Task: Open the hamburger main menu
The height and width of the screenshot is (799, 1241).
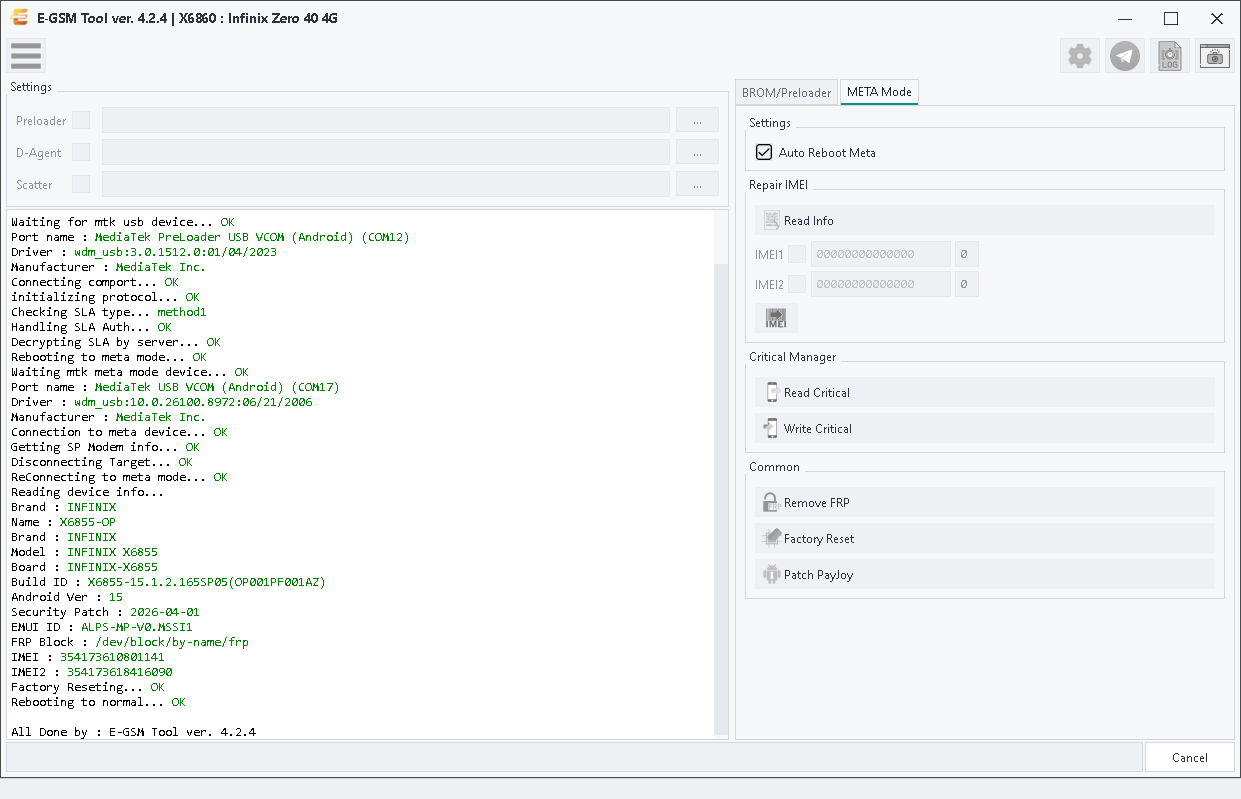Action: click(26, 56)
